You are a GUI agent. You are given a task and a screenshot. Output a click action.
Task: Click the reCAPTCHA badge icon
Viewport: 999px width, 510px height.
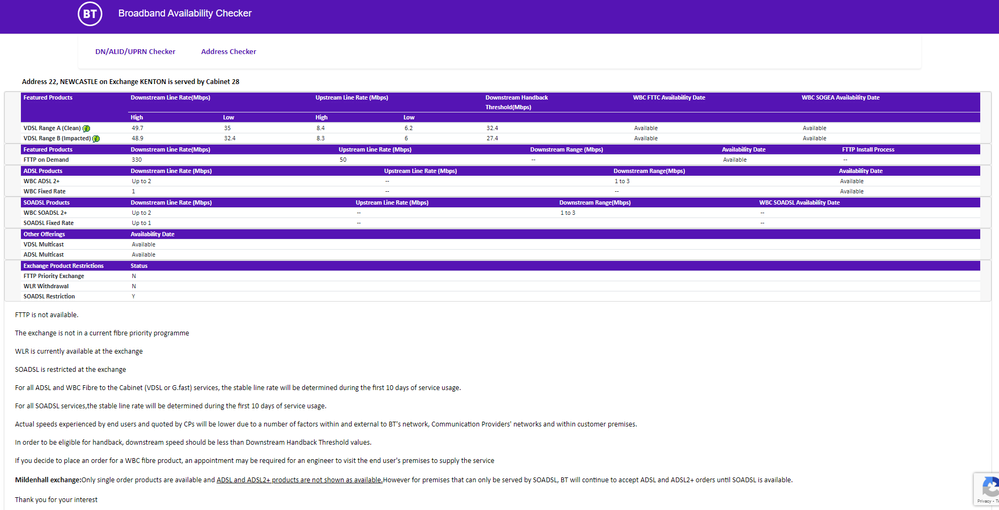click(x=988, y=488)
